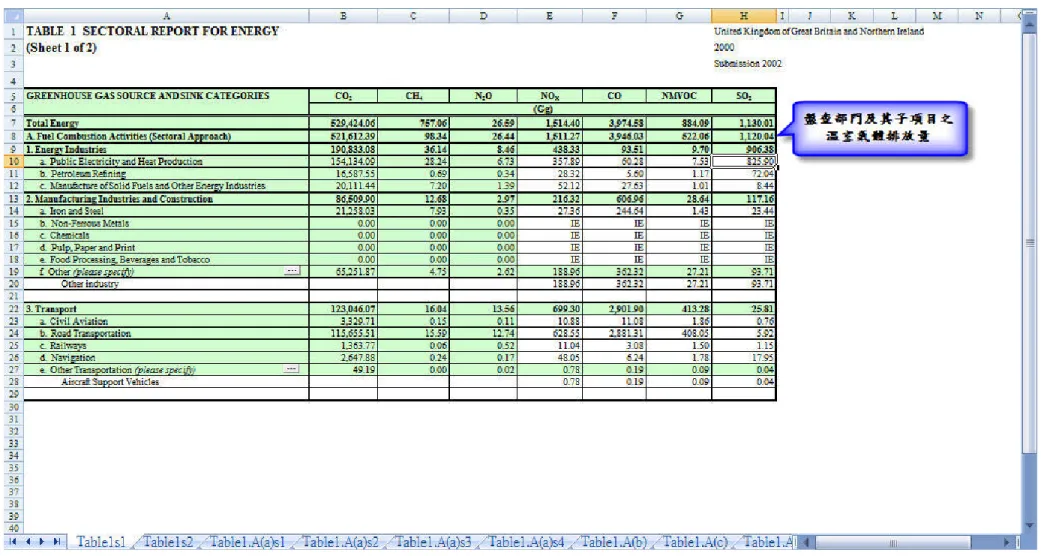Screen dimensions: 1041x556
Task: Open the Table1.A(a)s1 sheet tab
Action: (x=247, y=542)
